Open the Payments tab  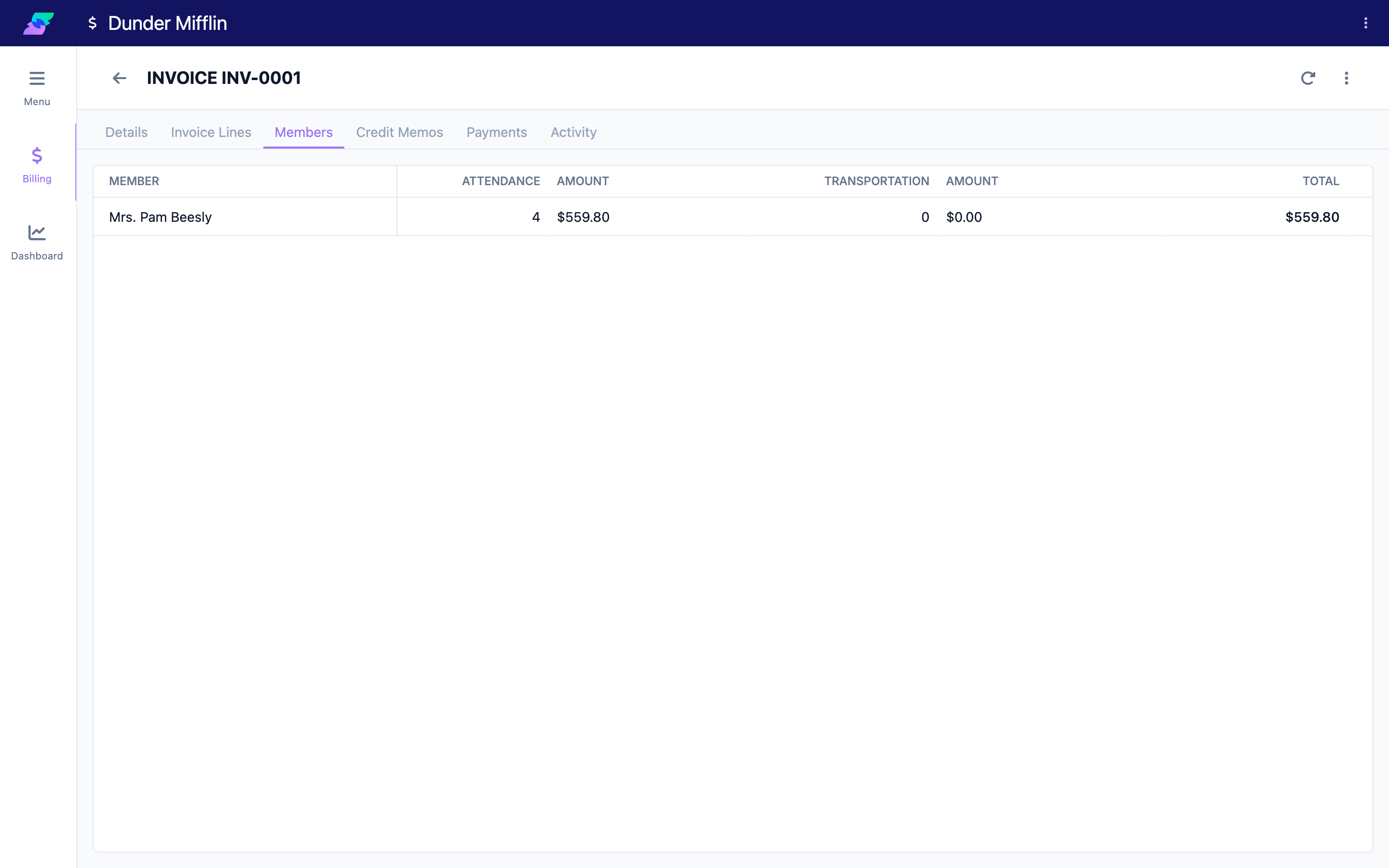click(496, 132)
